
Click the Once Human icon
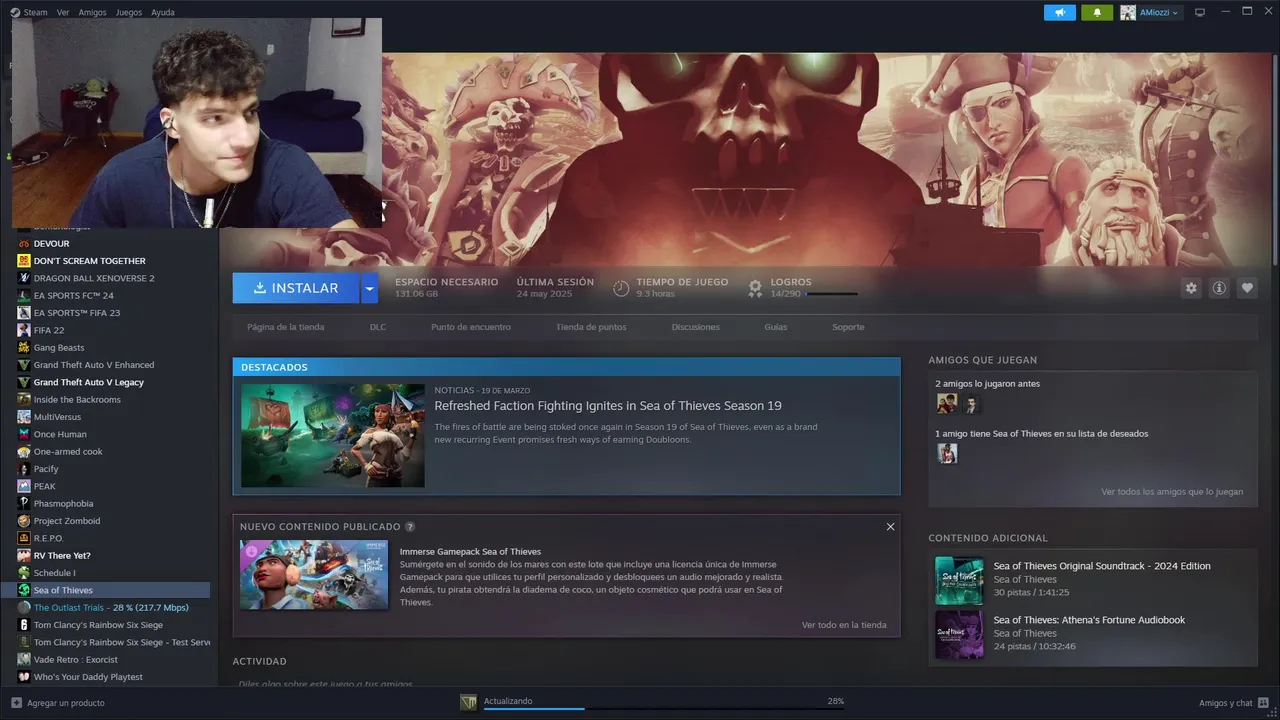click(x=24, y=434)
